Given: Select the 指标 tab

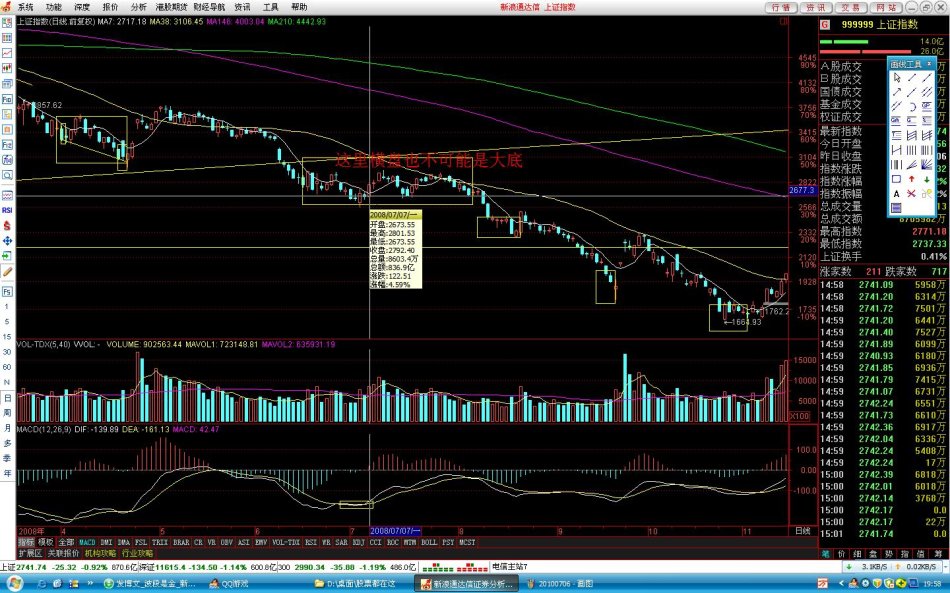Looking at the screenshot, I should click(26, 542).
